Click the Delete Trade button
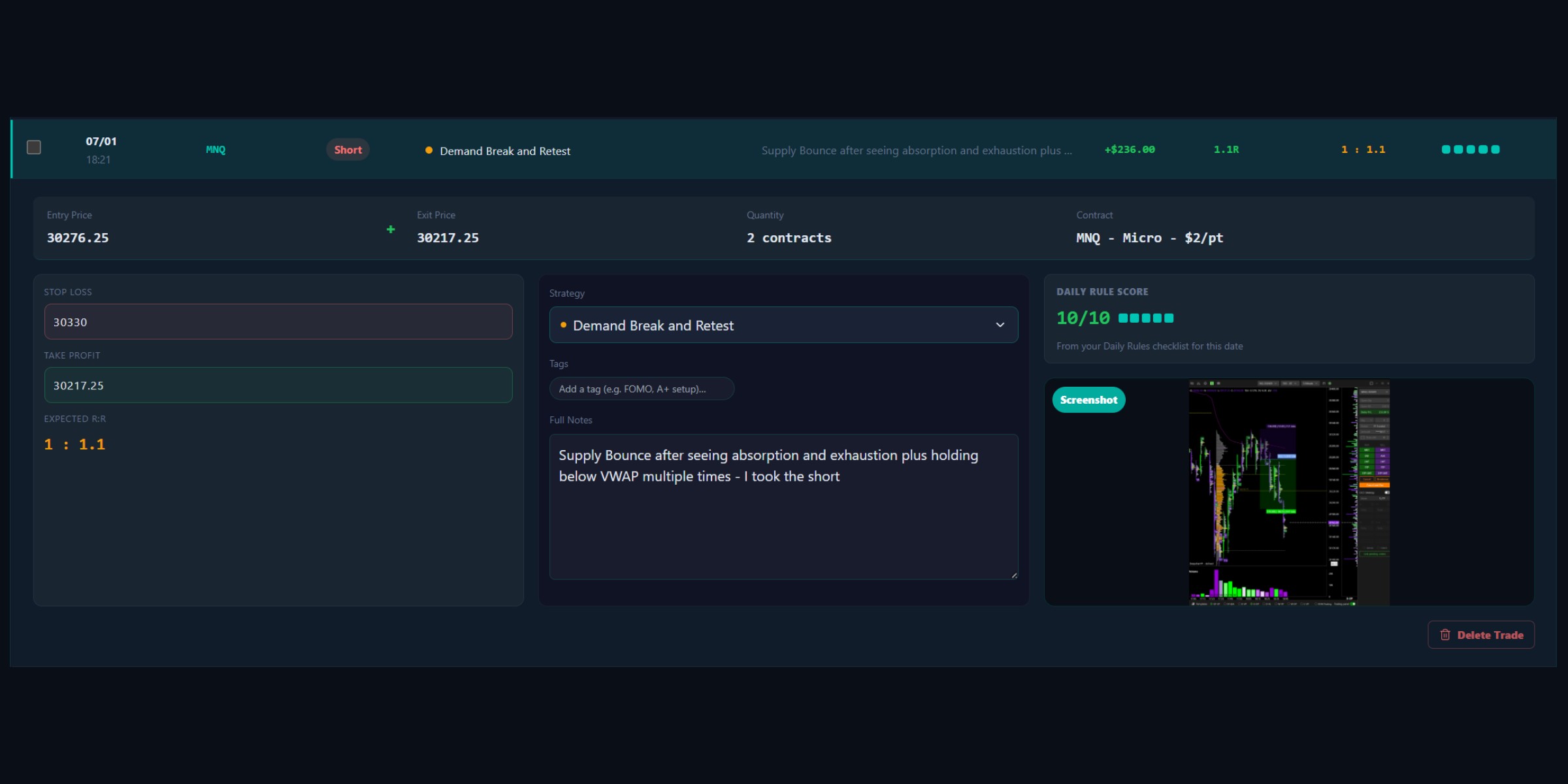Image resolution: width=1568 pixels, height=784 pixels. [x=1481, y=634]
